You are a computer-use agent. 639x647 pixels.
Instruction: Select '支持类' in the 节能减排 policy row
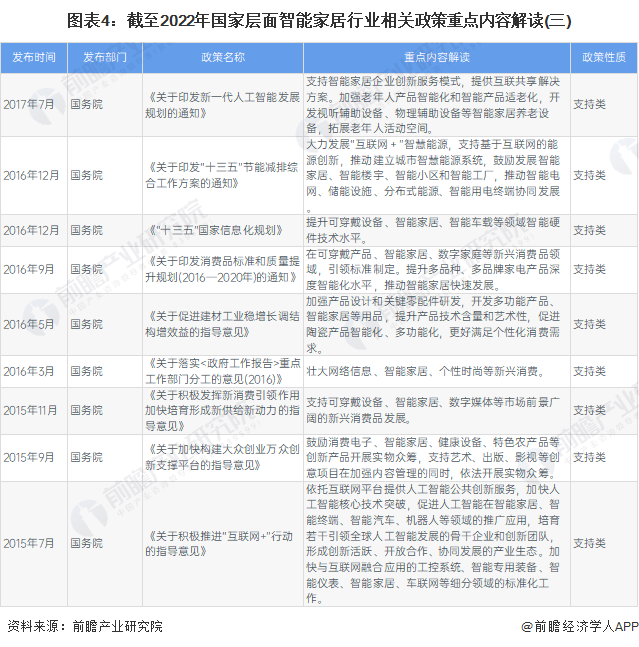click(x=589, y=175)
